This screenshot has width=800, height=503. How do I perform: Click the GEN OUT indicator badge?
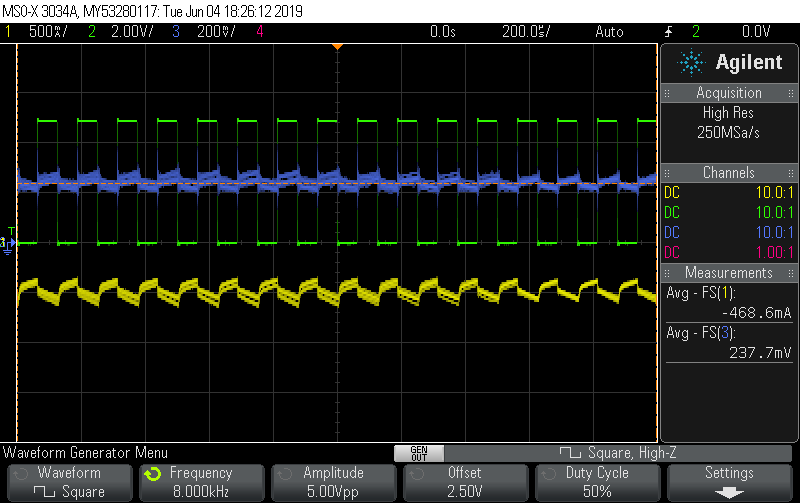pos(418,453)
